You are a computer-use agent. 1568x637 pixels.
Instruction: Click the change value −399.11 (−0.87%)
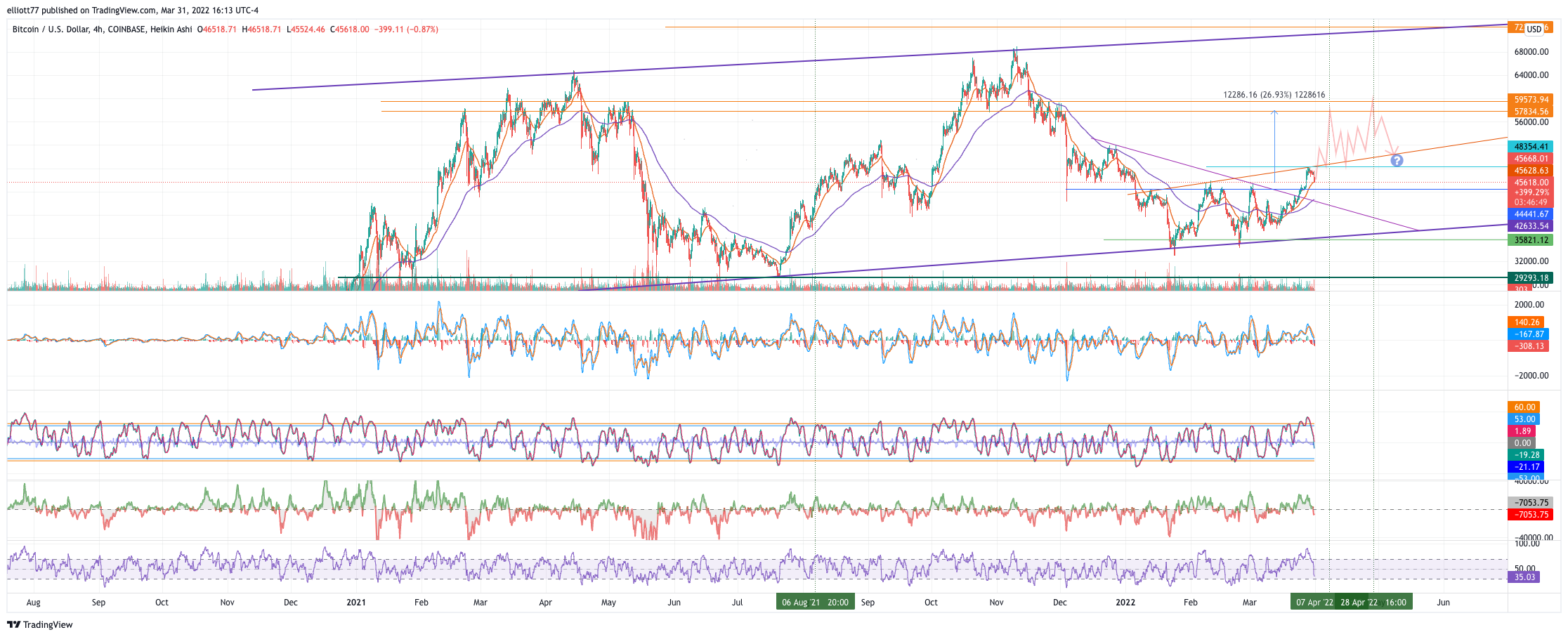coord(406,29)
